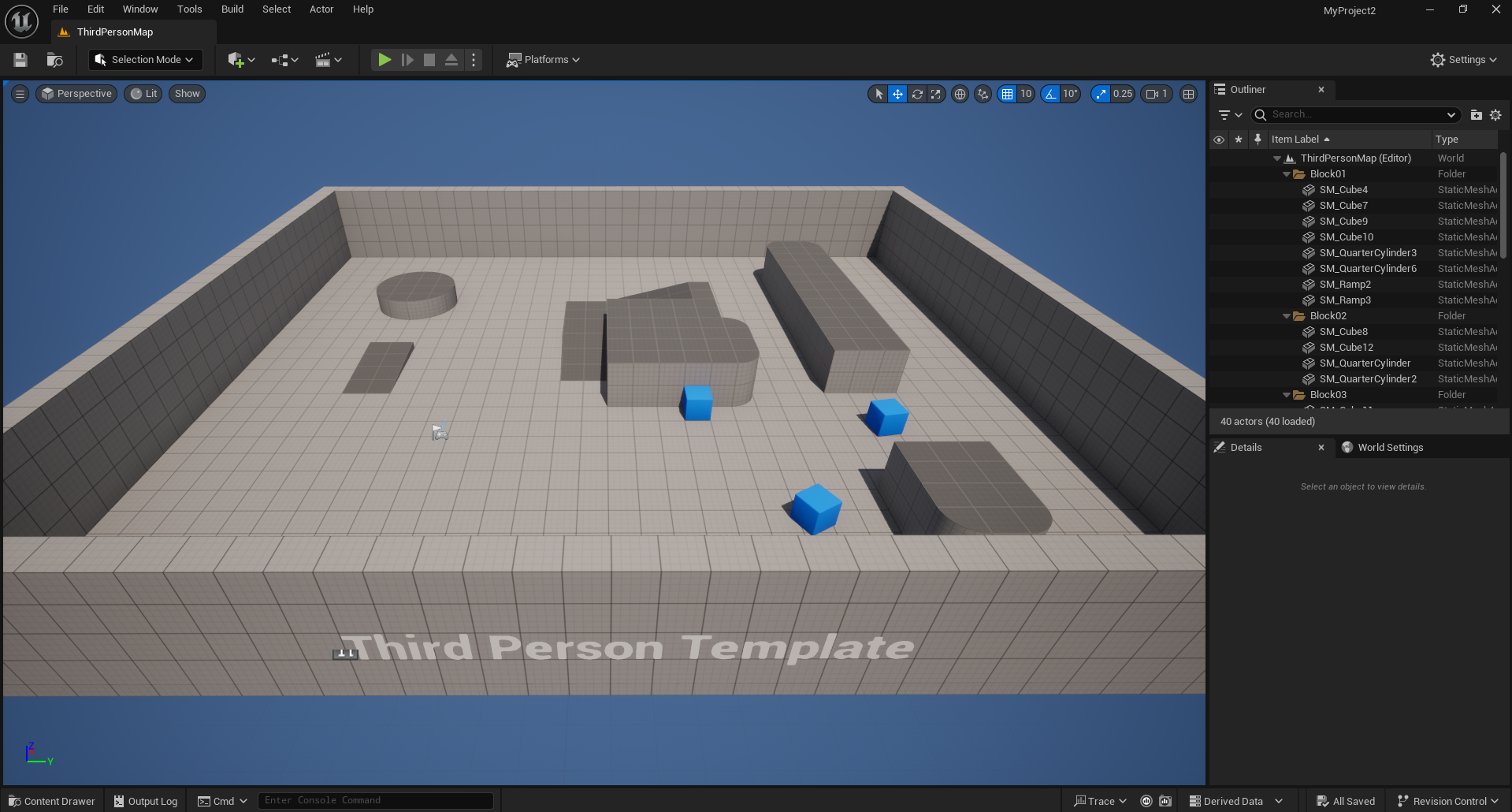Toggle grid snapping in viewport
The width and height of the screenshot is (1512, 812).
click(x=1007, y=94)
